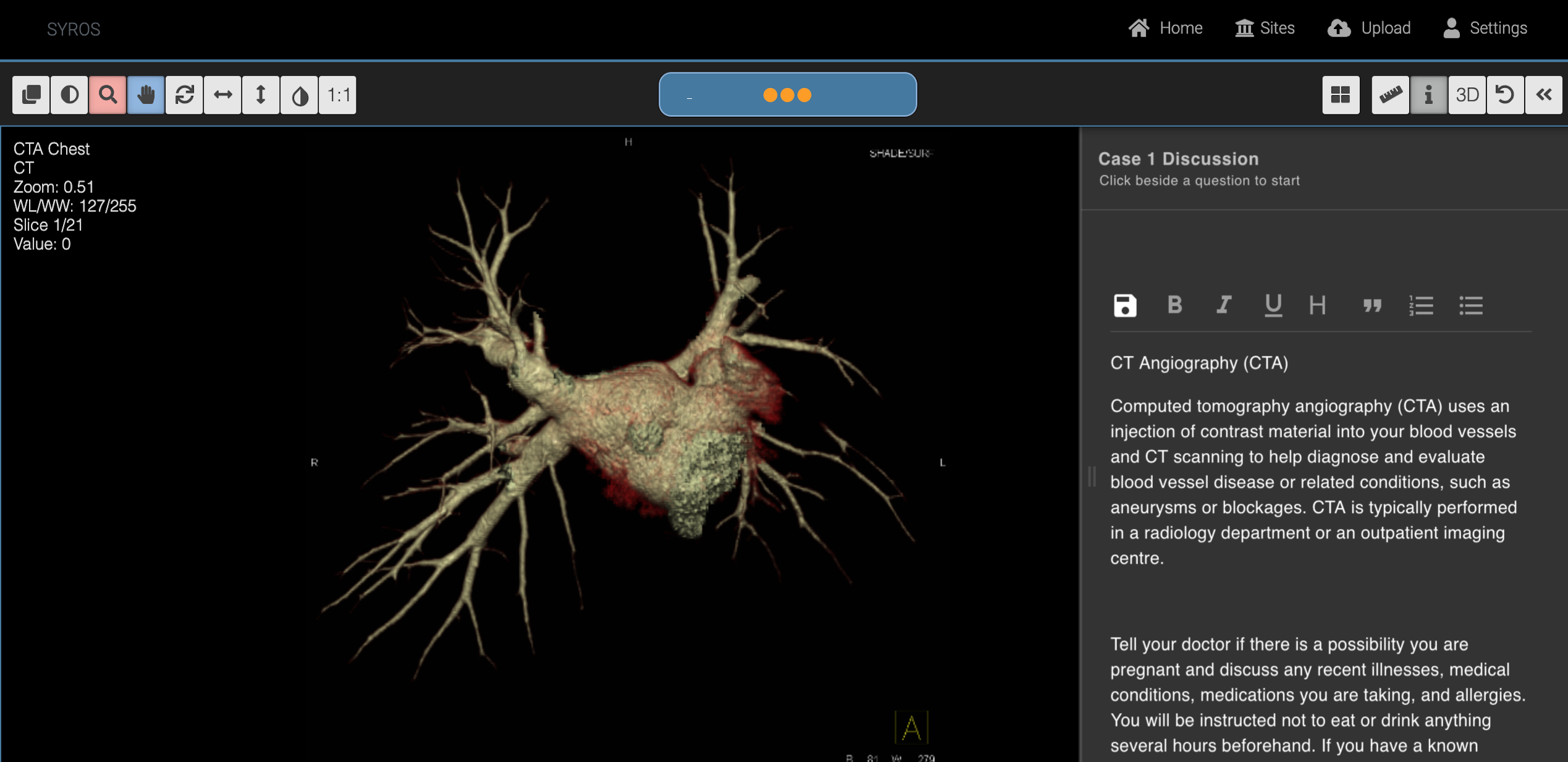The image size is (1568, 762).
Task: Toggle the info overlay button
Action: (1428, 95)
